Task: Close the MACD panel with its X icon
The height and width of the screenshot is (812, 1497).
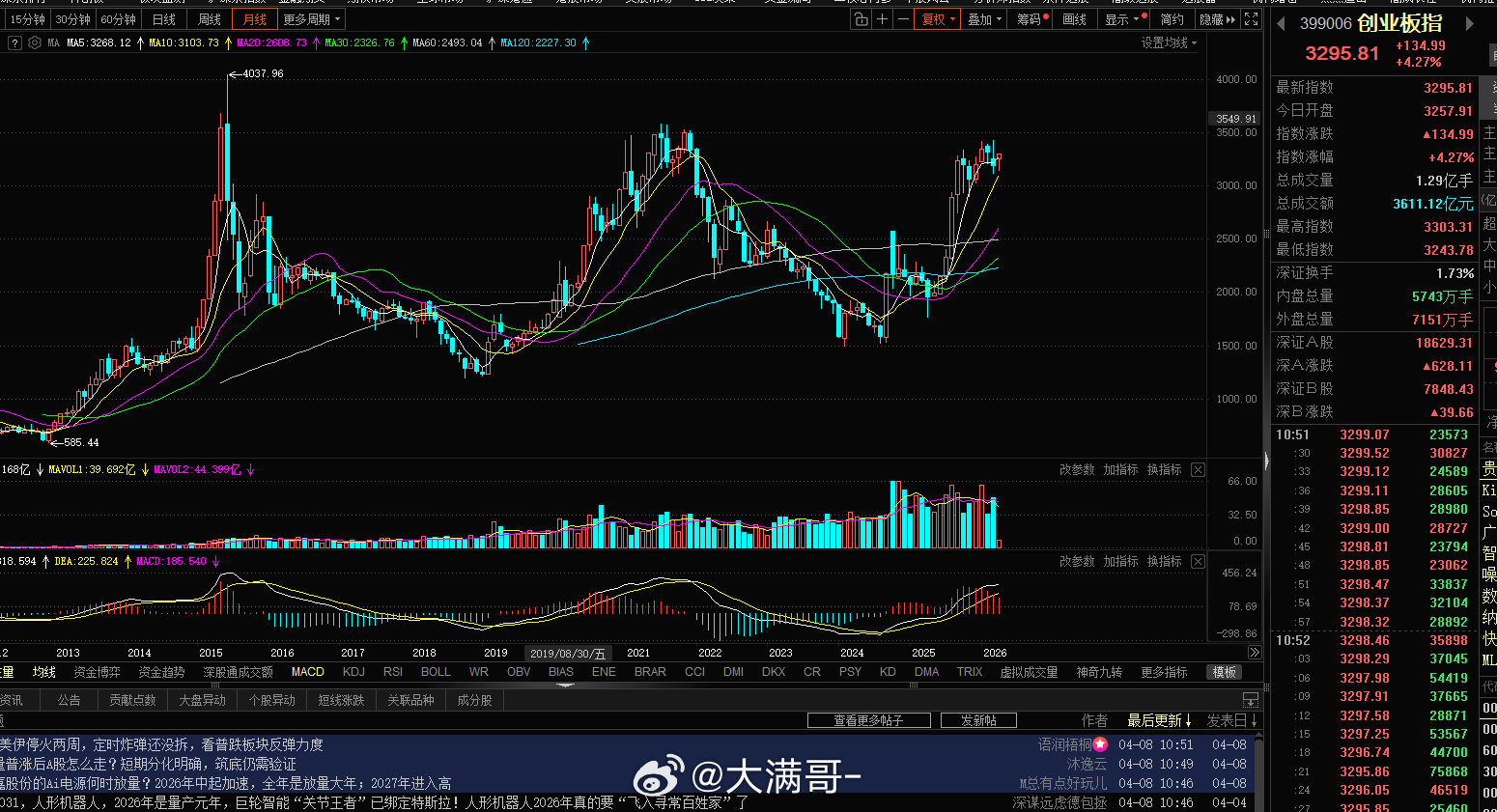Action: click(1198, 561)
